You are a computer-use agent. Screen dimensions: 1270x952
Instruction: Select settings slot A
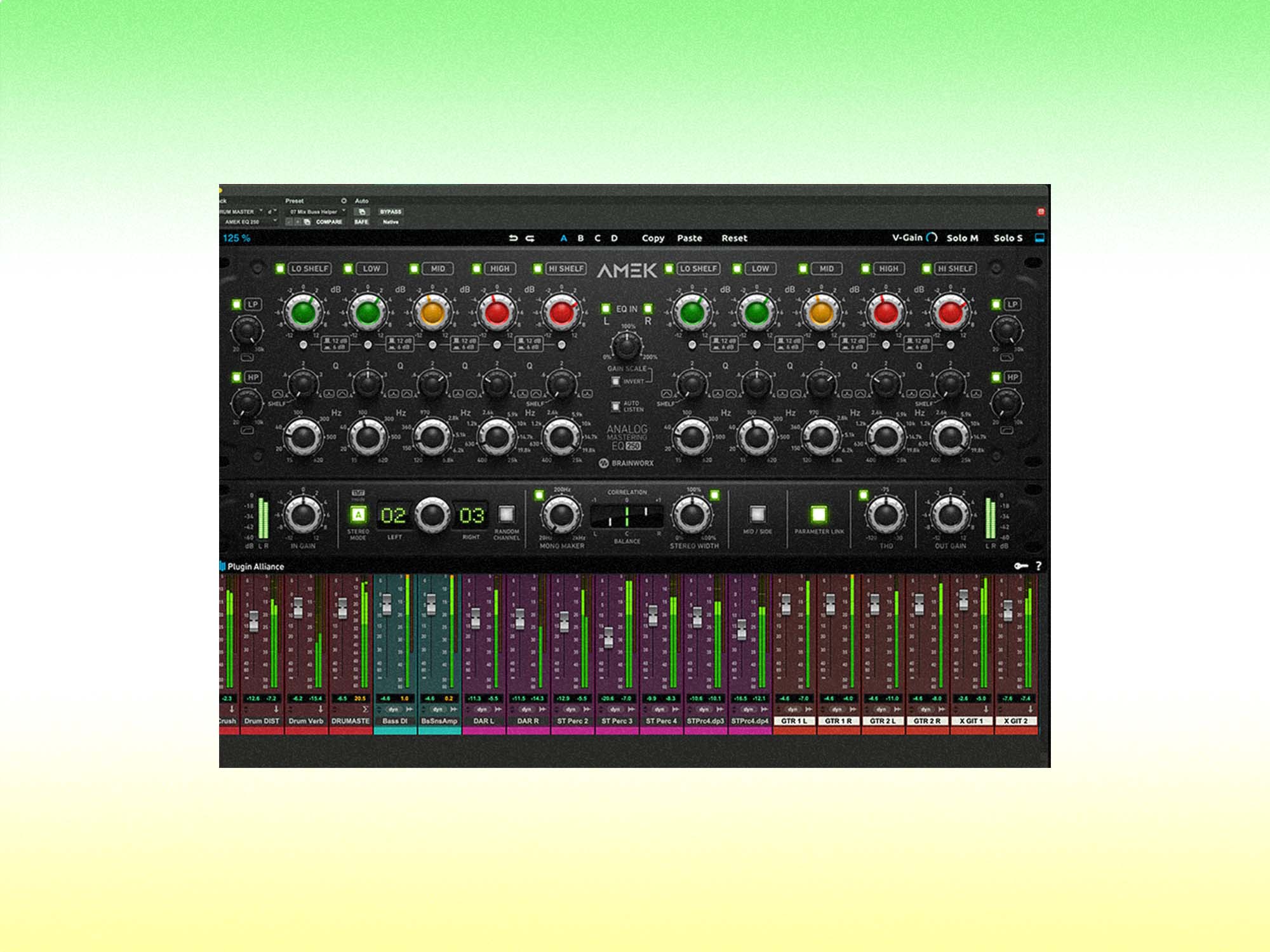tap(563, 239)
